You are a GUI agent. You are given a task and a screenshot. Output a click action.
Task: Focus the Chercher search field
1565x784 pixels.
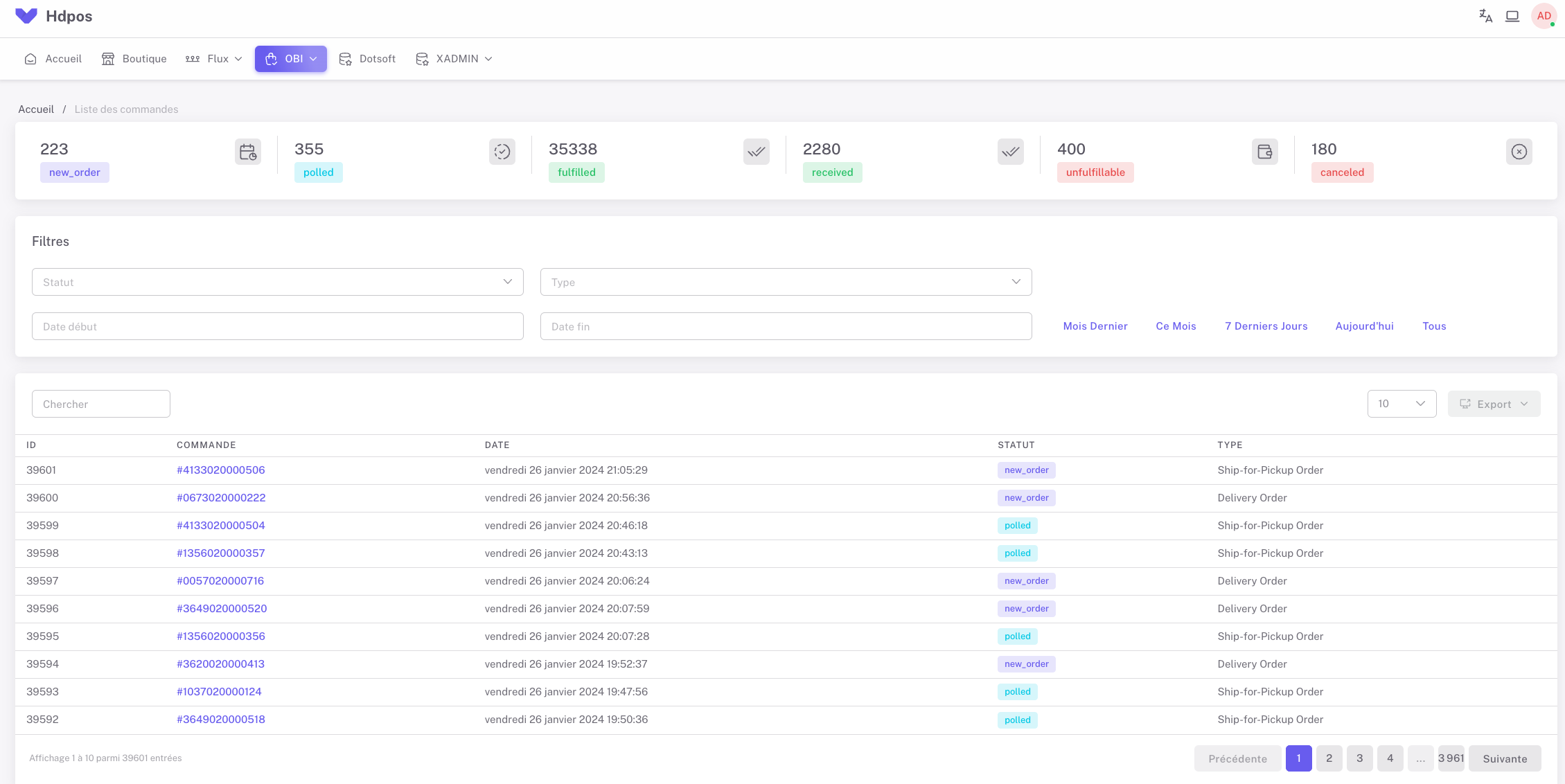[101, 404]
